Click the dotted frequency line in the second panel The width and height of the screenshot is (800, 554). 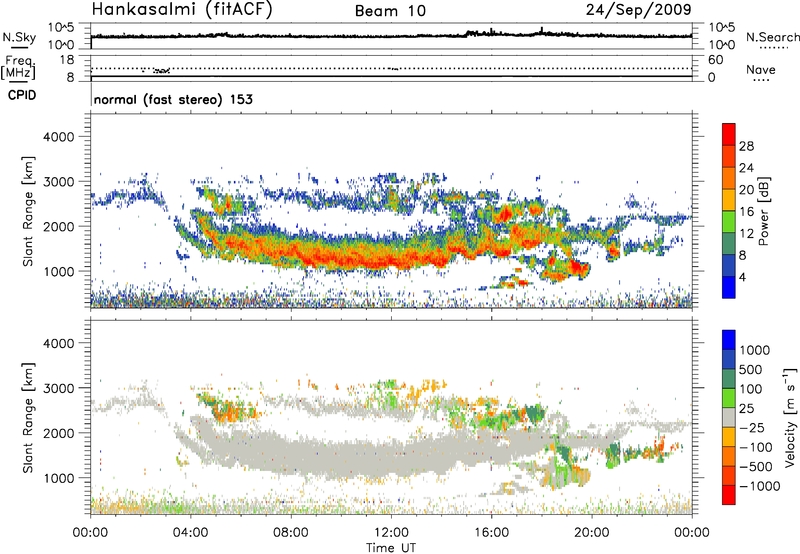pyautogui.click(x=391, y=68)
